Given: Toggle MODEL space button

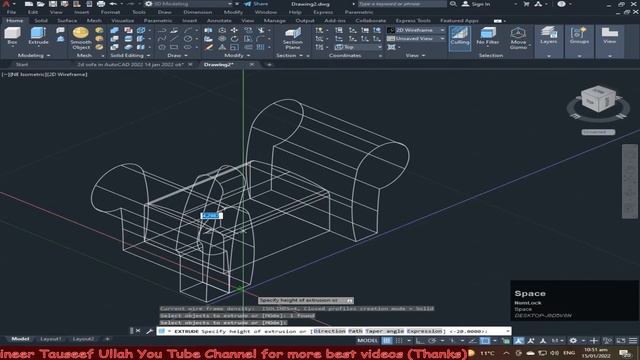Looking at the screenshot, I should pos(367,340).
